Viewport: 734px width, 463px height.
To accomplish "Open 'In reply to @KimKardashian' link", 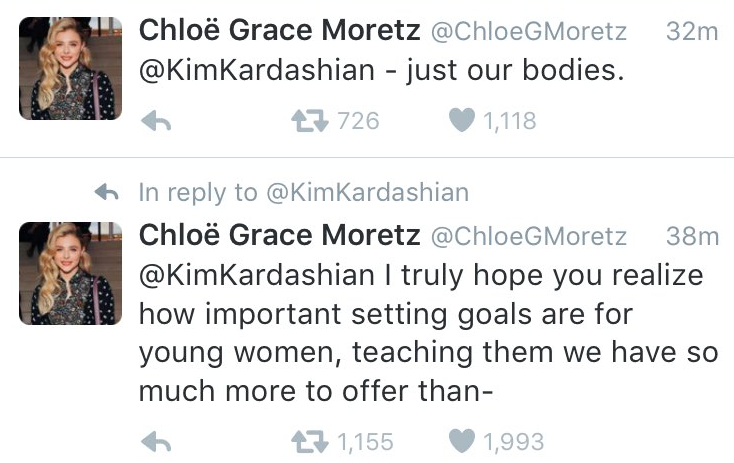I will (304, 193).
